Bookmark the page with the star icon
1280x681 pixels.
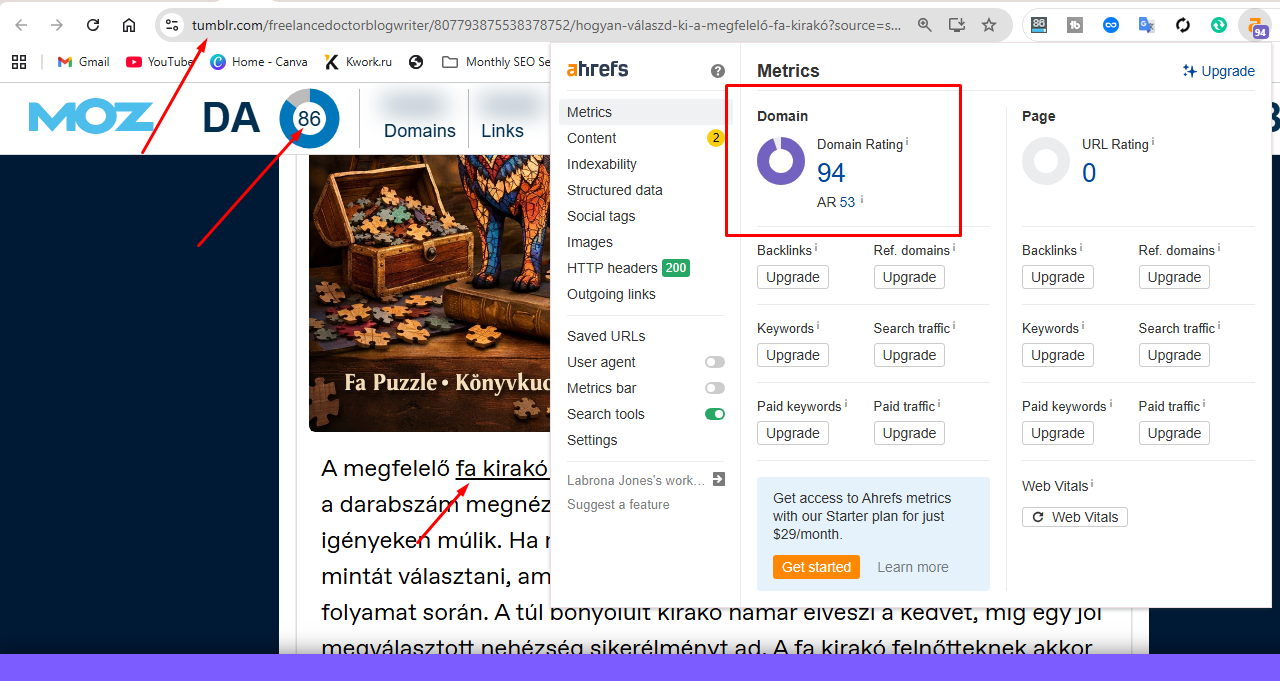tap(987, 26)
